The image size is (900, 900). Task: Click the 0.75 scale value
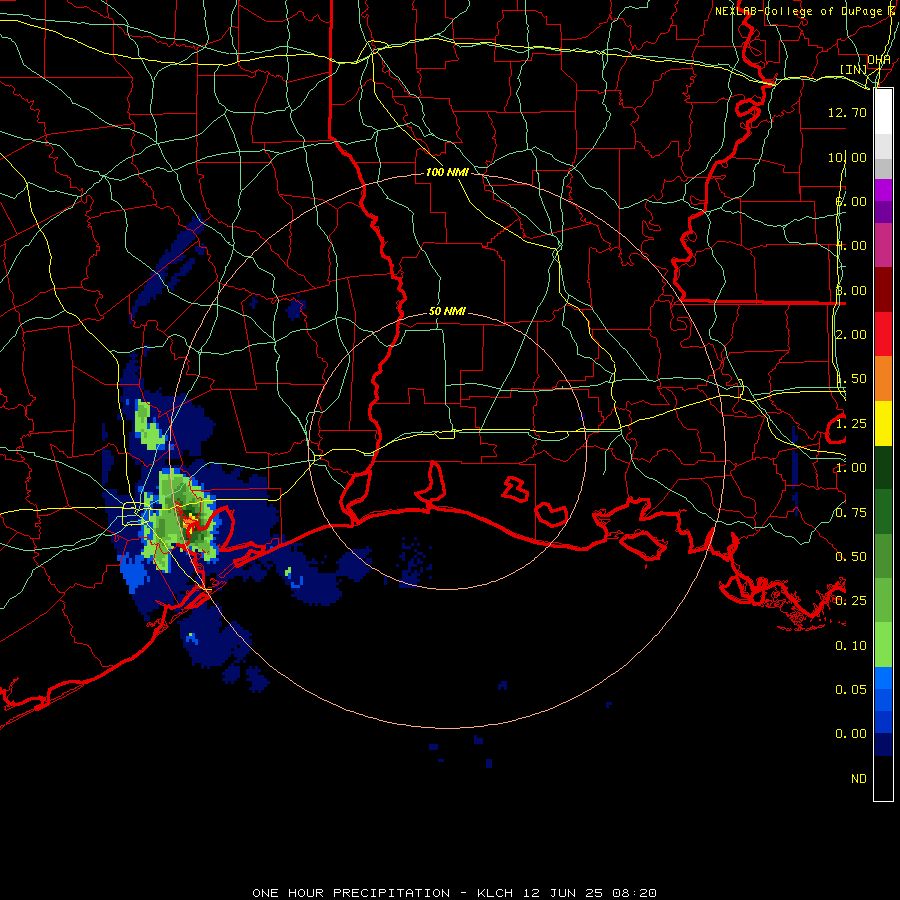(851, 513)
